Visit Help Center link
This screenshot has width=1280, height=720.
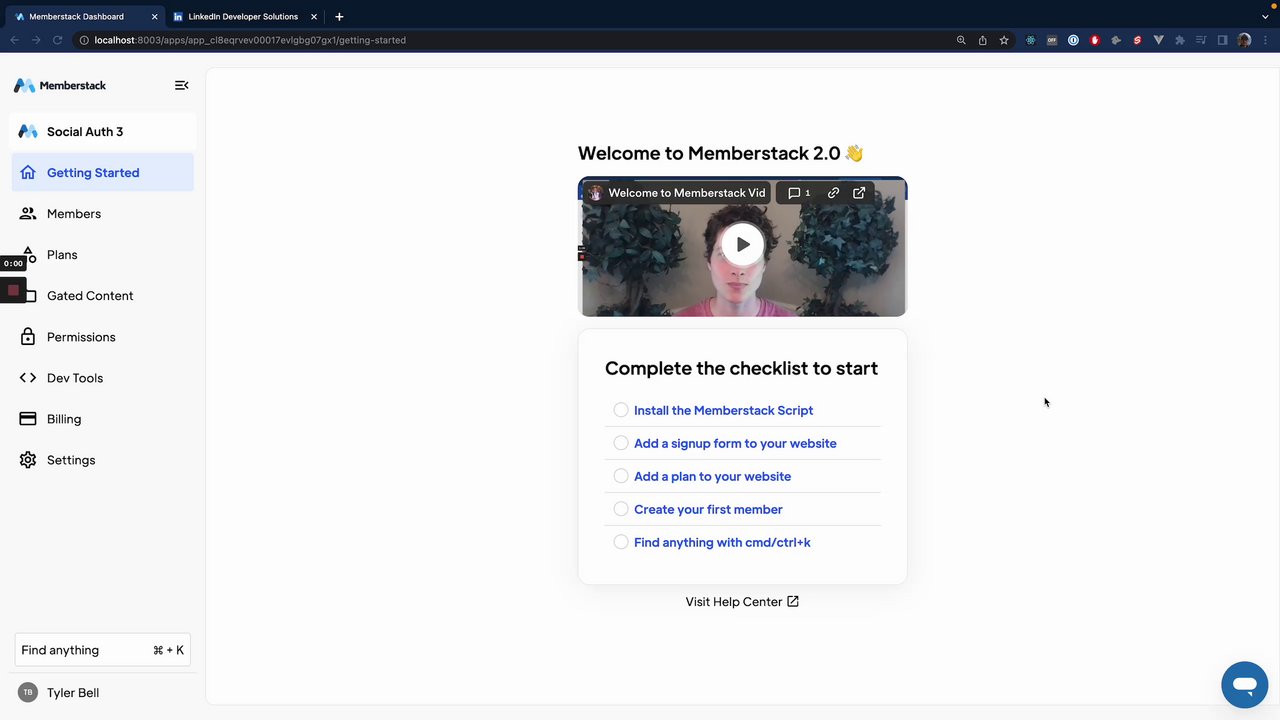pos(742,602)
